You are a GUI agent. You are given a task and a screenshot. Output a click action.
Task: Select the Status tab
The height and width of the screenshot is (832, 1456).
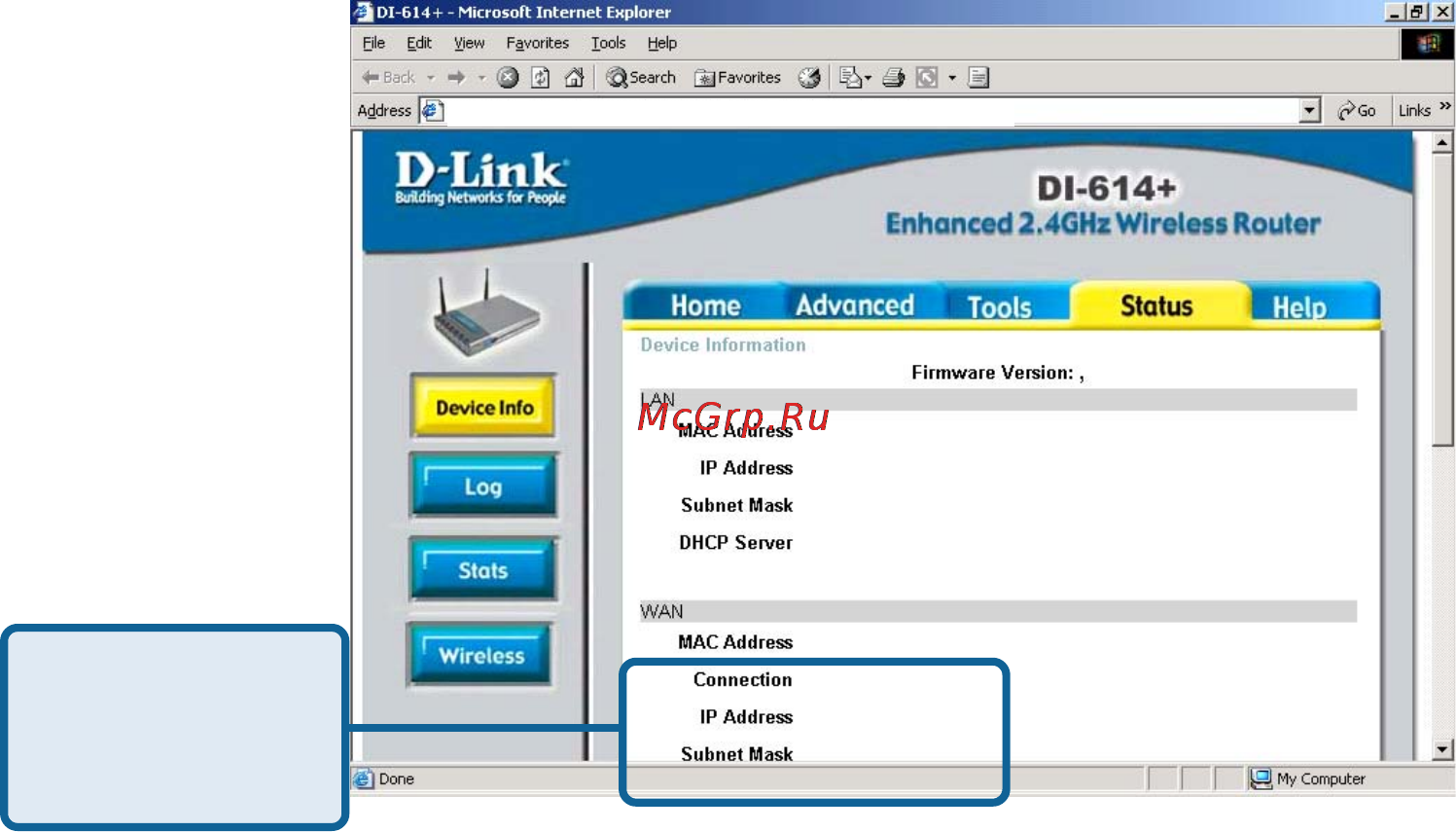point(1156,306)
